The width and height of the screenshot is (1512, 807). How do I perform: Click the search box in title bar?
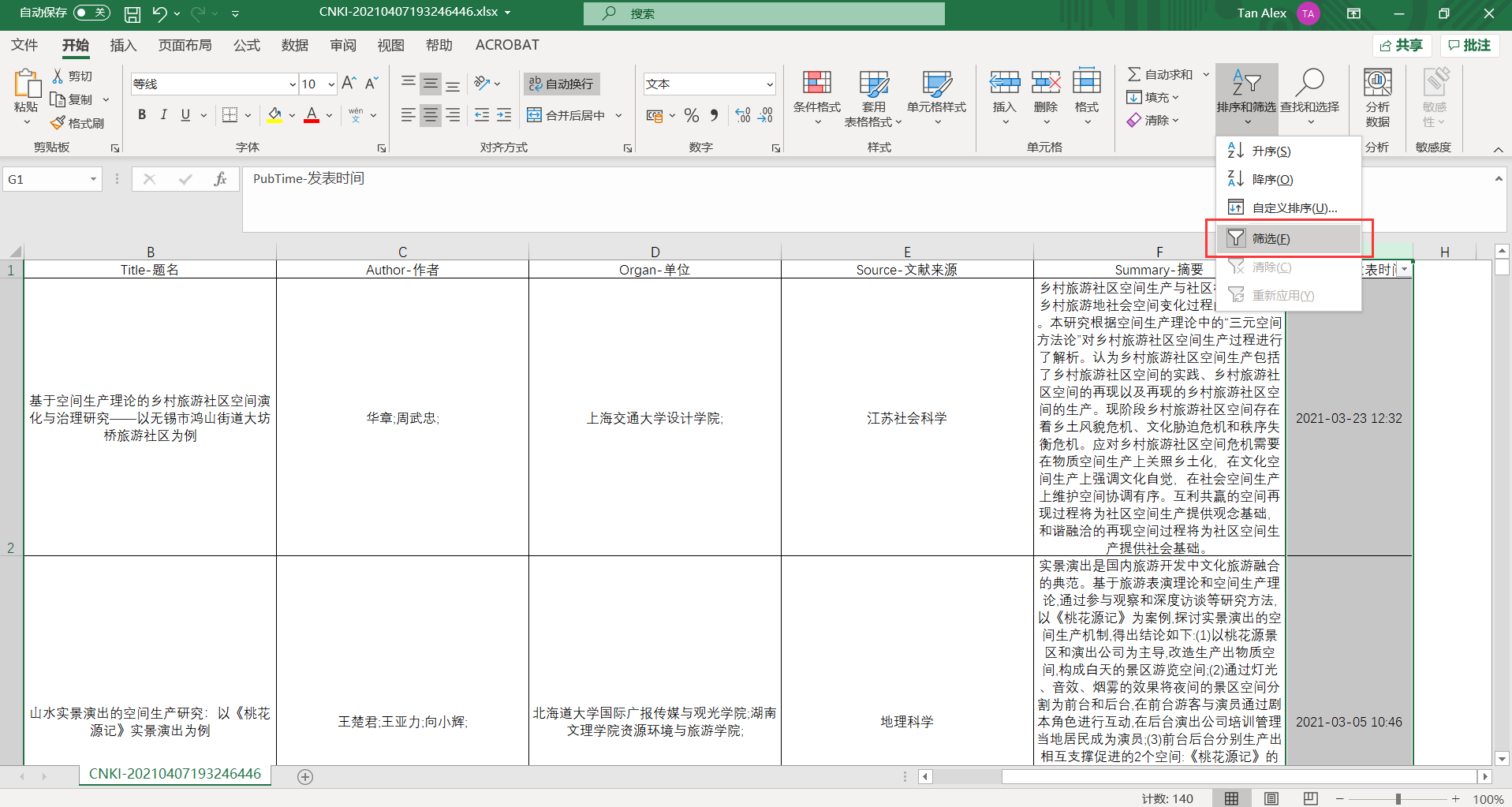(x=763, y=13)
